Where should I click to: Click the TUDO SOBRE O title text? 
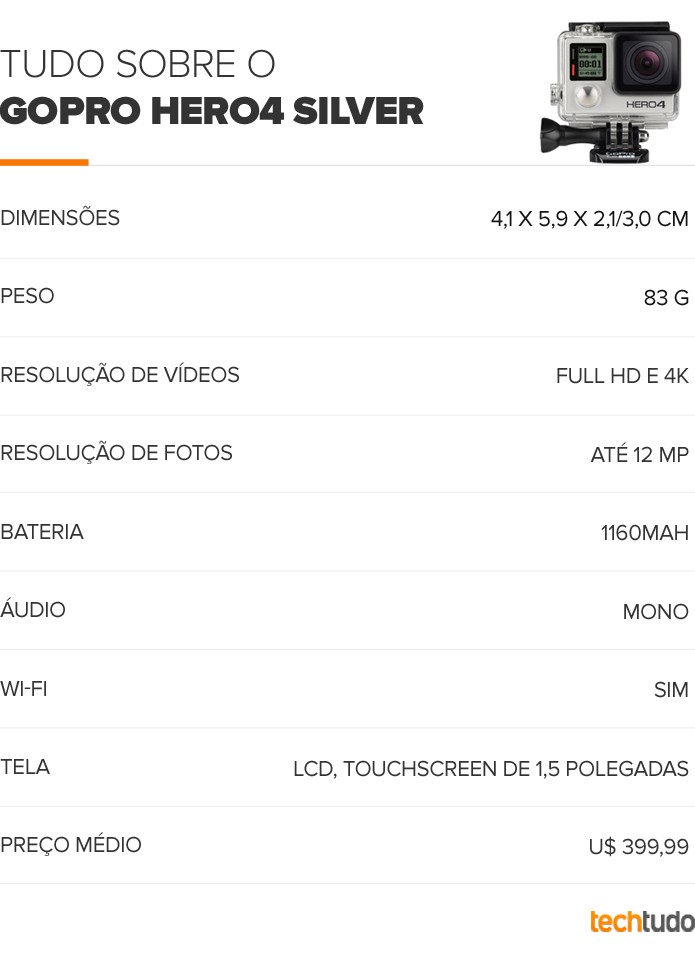click(x=138, y=64)
